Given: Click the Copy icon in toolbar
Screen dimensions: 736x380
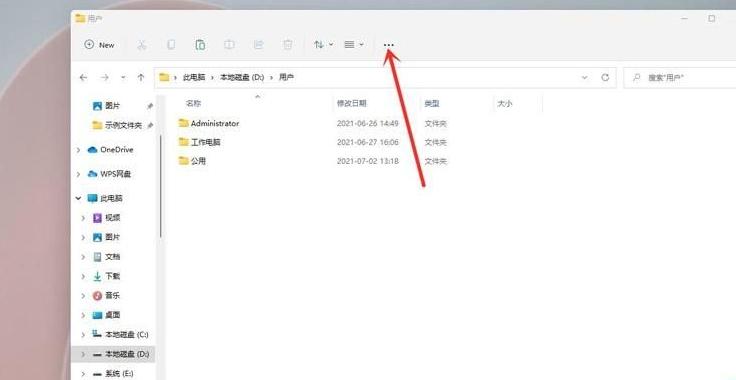Looking at the screenshot, I should [x=171, y=45].
